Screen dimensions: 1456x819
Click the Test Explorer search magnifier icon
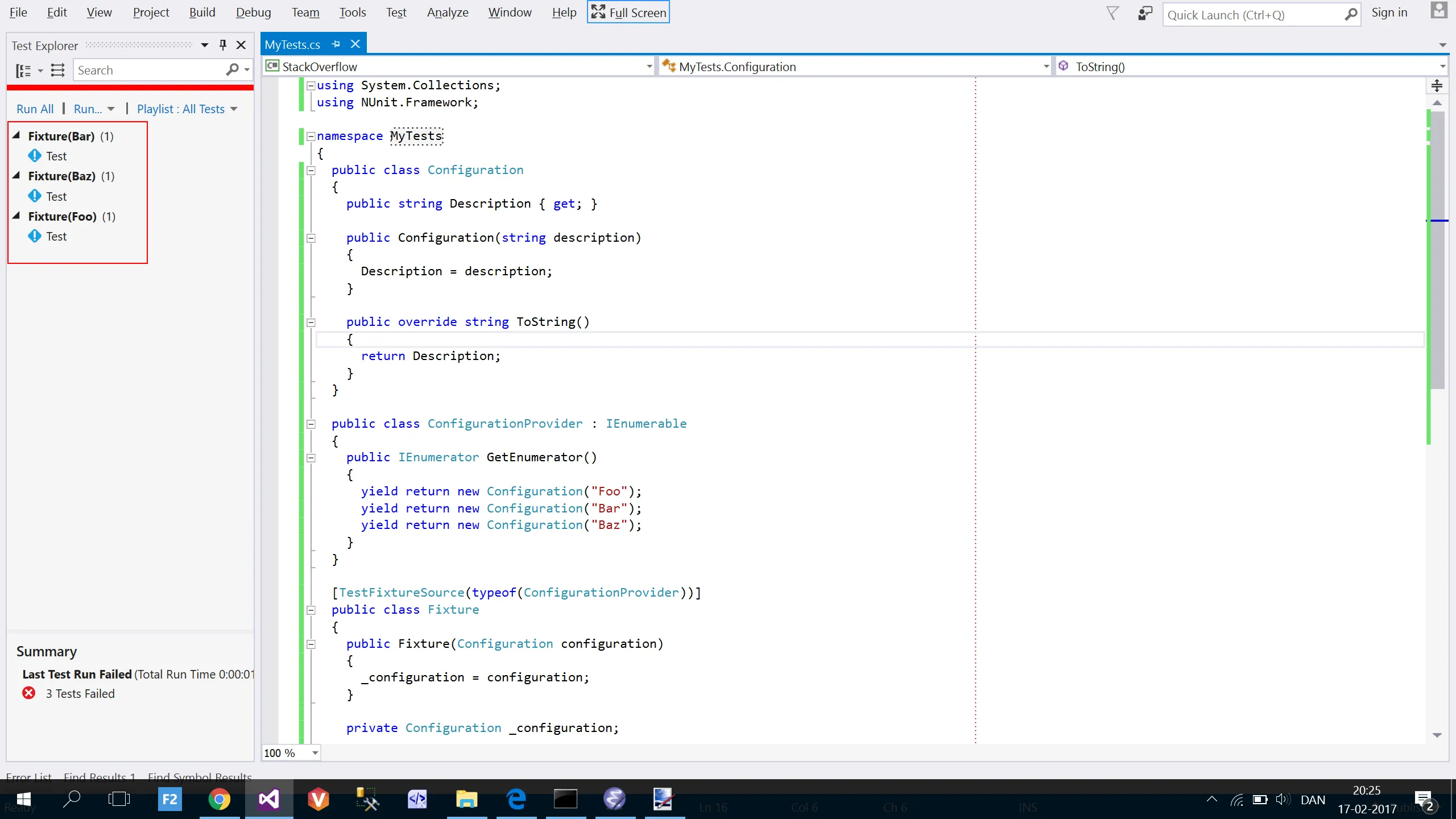coord(232,70)
